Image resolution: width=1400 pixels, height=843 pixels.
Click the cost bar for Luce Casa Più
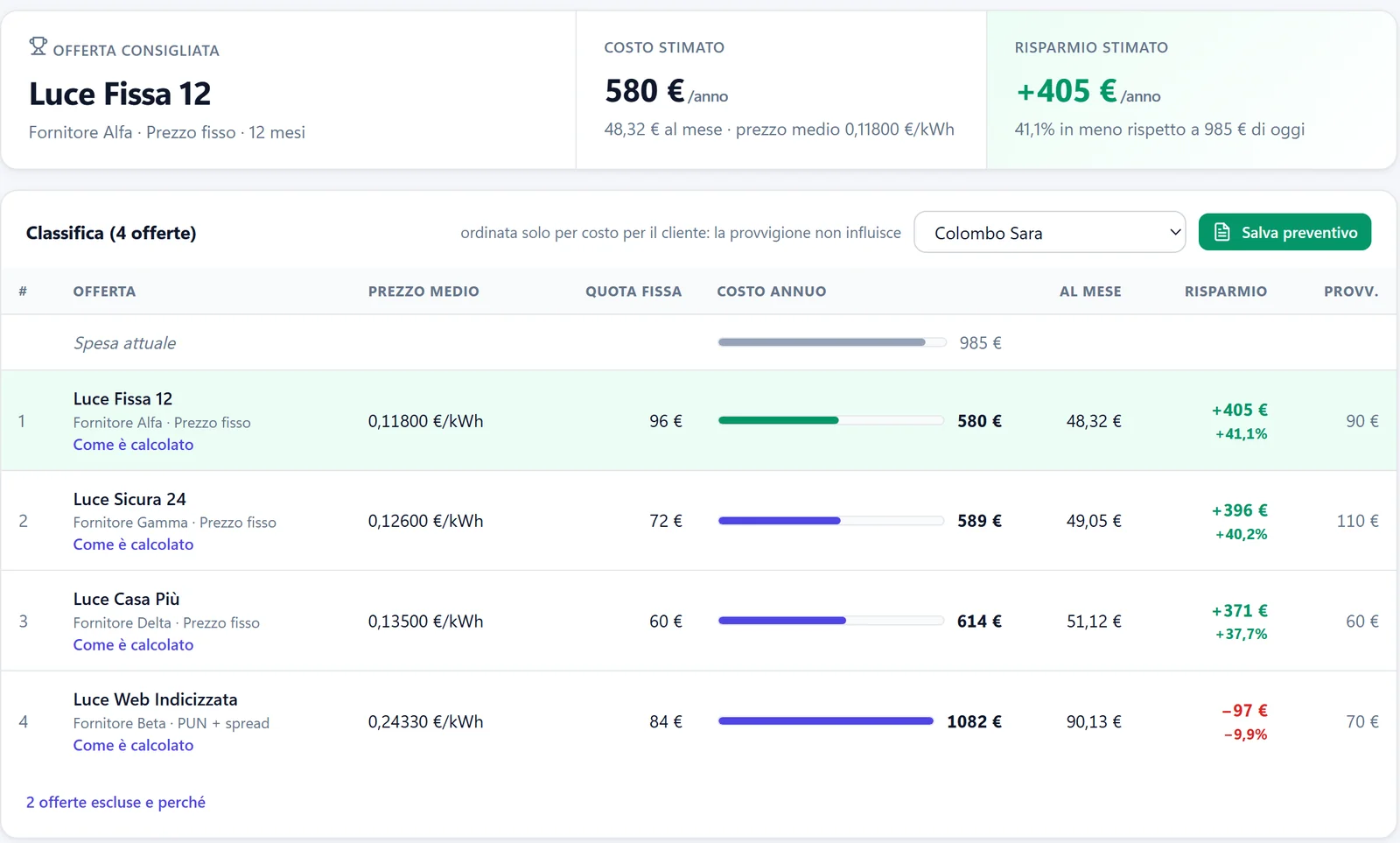(x=831, y=621)
